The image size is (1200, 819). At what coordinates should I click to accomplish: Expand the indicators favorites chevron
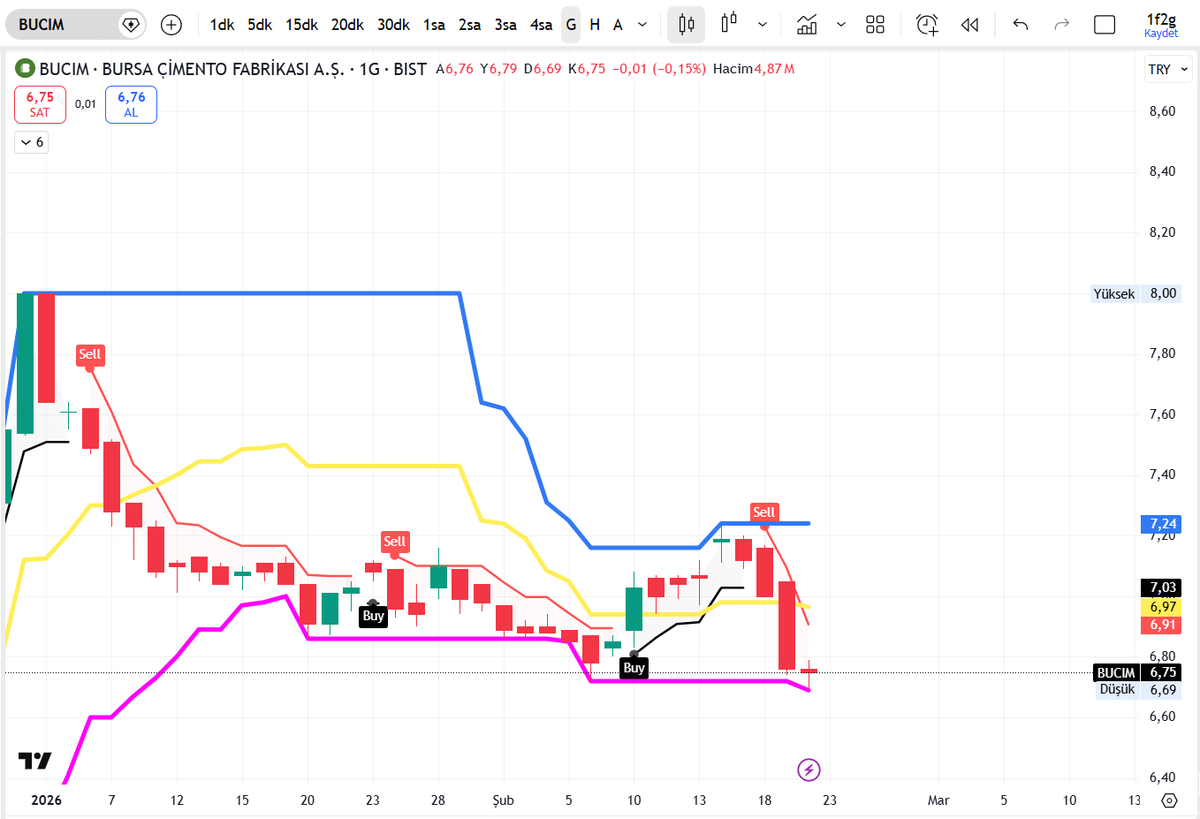pyautogui.click(x=841, y=24)
